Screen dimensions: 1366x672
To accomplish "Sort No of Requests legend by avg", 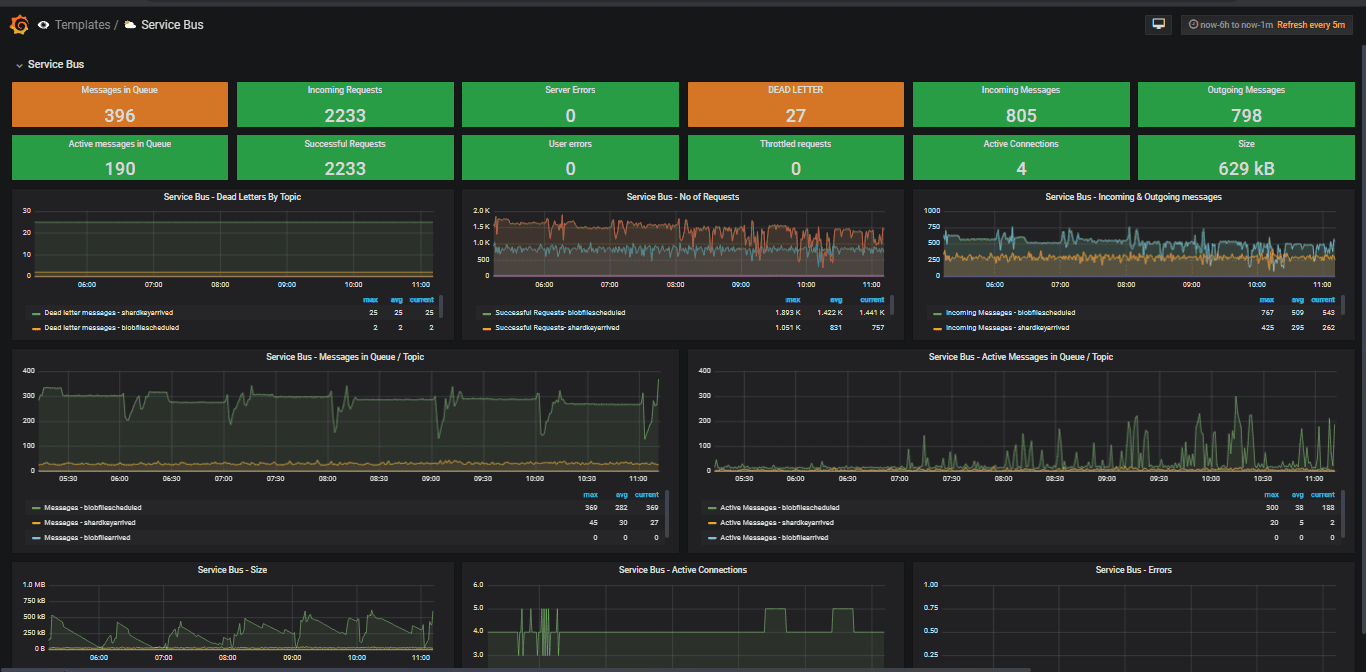I will [x=836, y=299].
